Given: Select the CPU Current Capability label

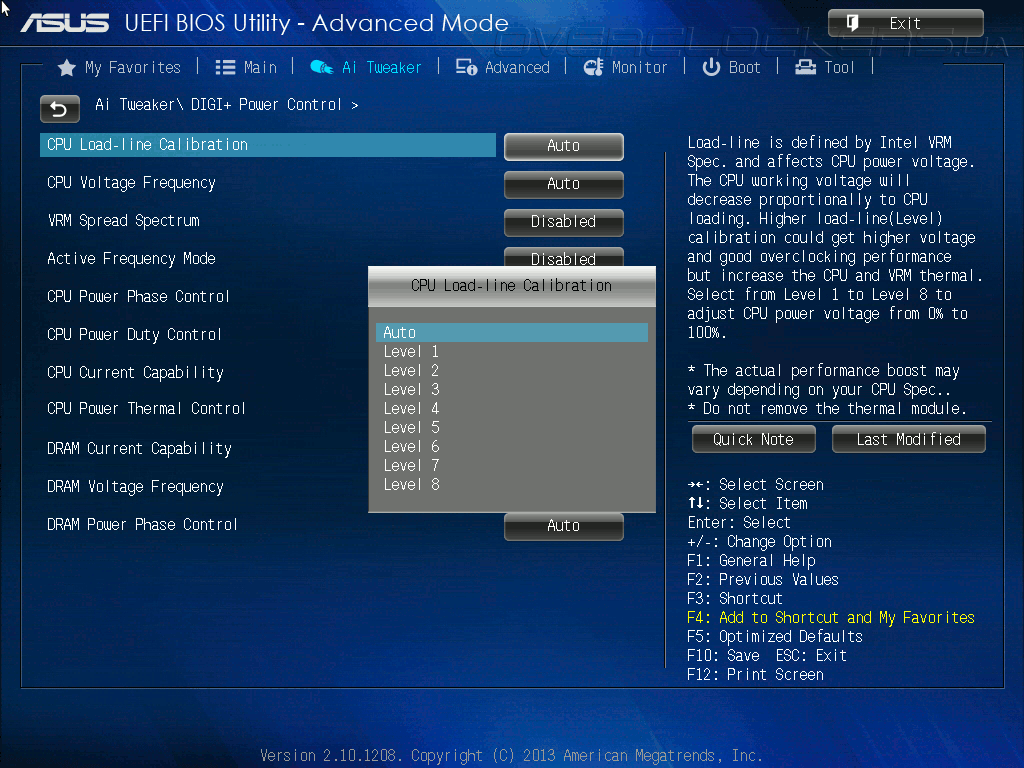Looking at the screenshot, I should coord(135,372).
